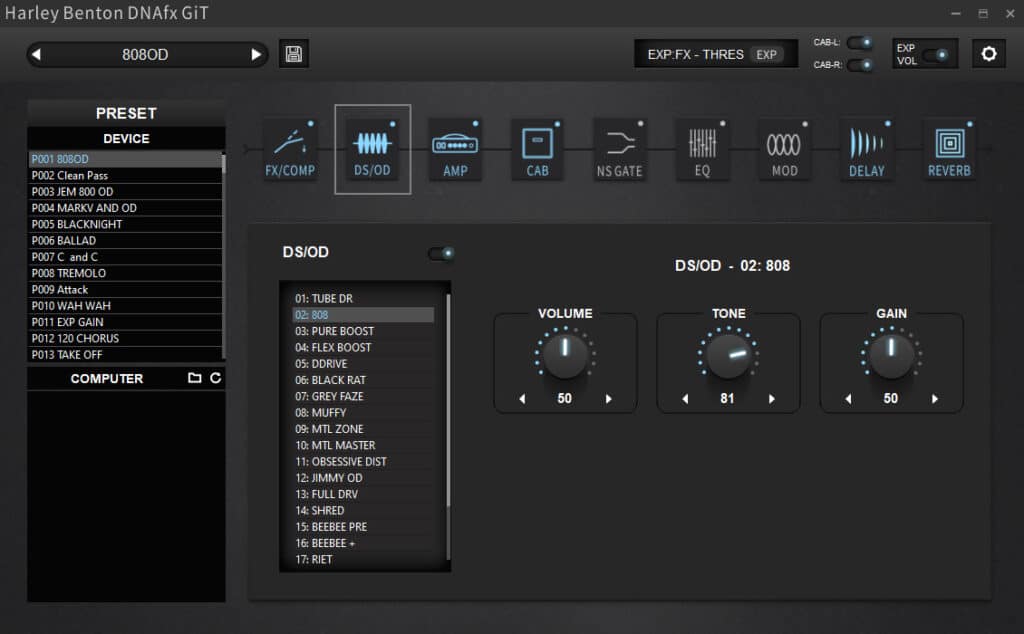Screen dimensions: 1024x634
Task: Toggle the EXP VOL switch
Action: tap(936, 55)
